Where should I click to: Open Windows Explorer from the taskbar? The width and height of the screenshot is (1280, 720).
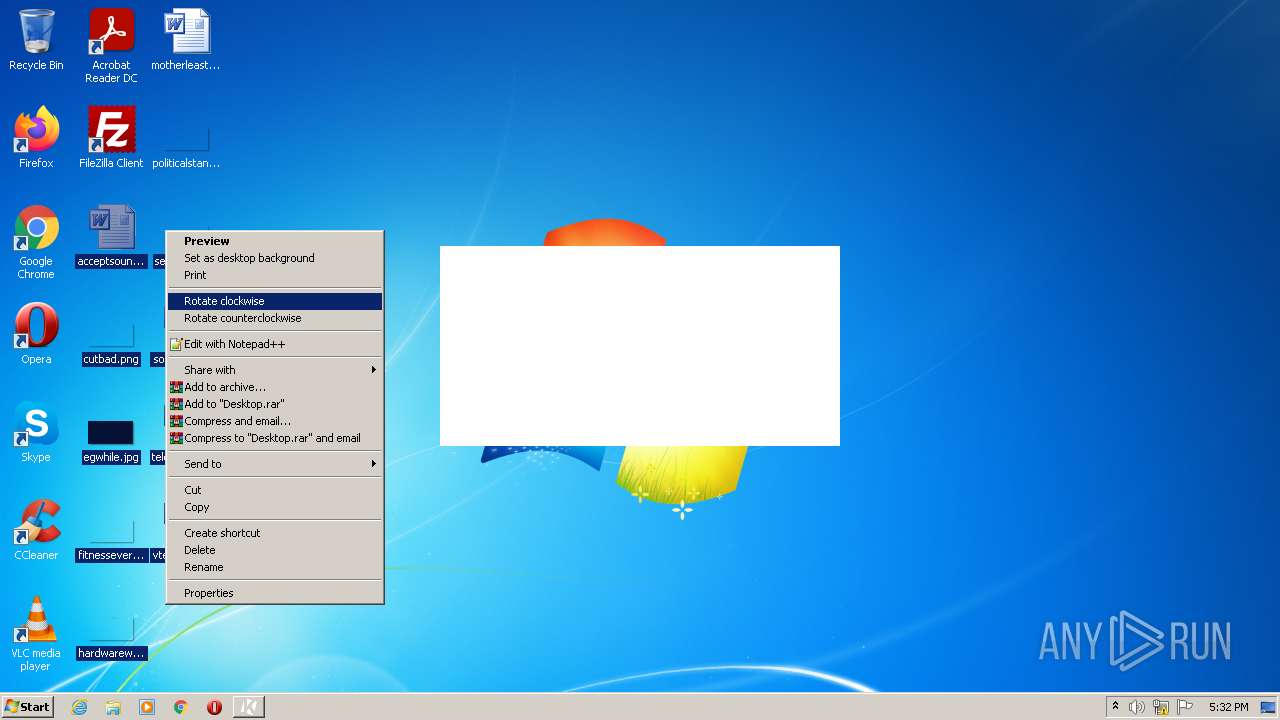[113, 707]
